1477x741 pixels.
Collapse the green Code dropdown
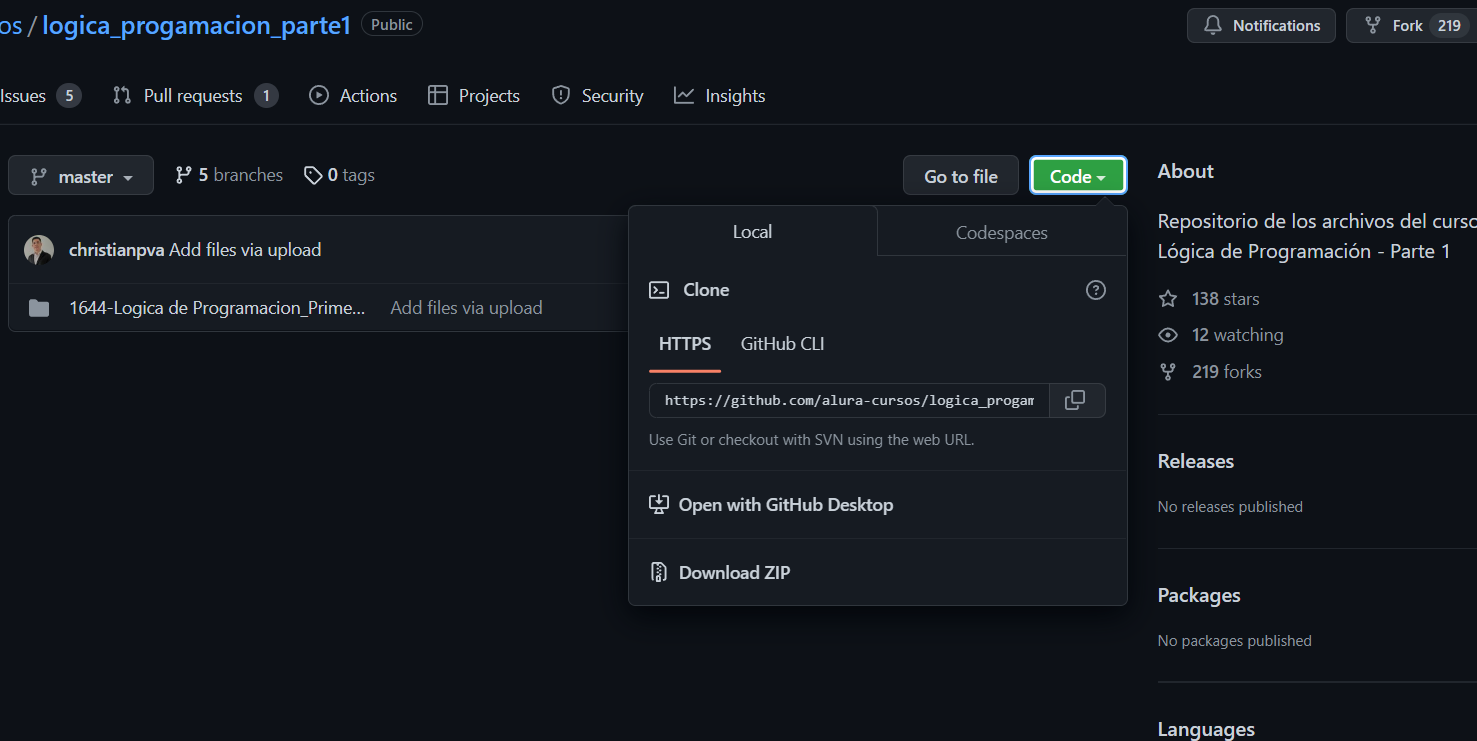[1078, 176]
